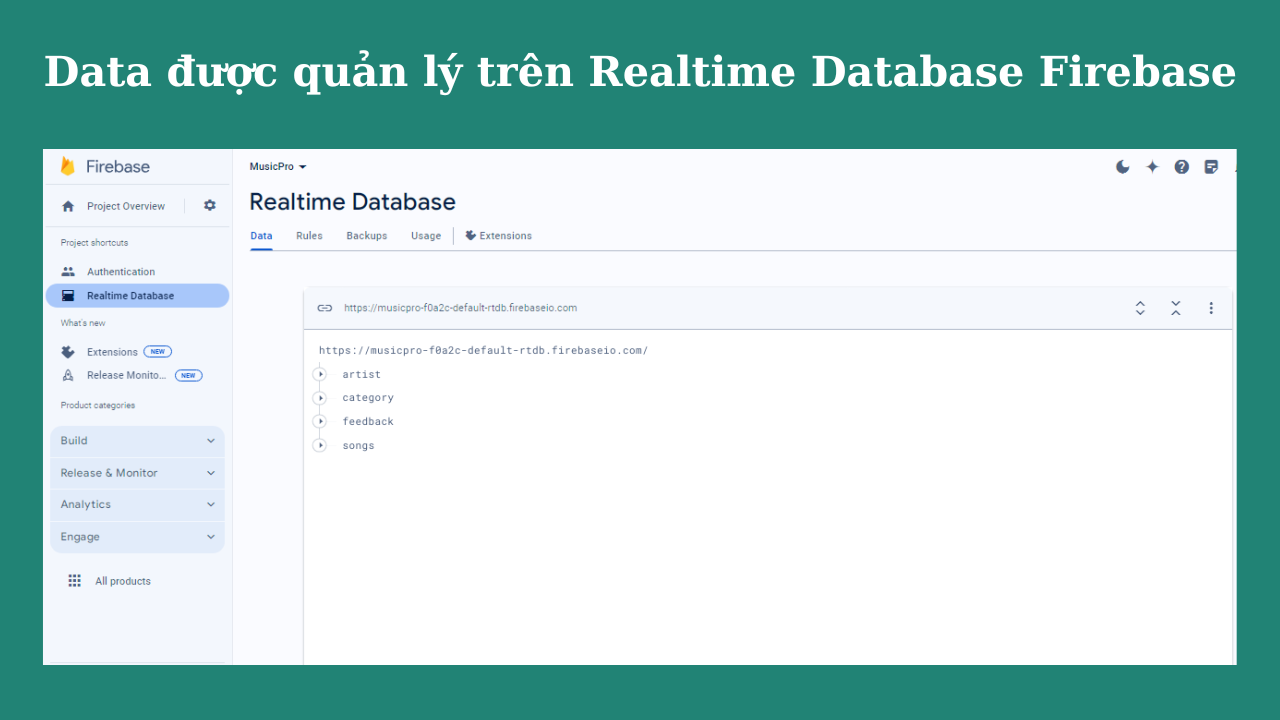1280x720 pixels.
Task: Select the artist key text
Action: tap(361, 375)
